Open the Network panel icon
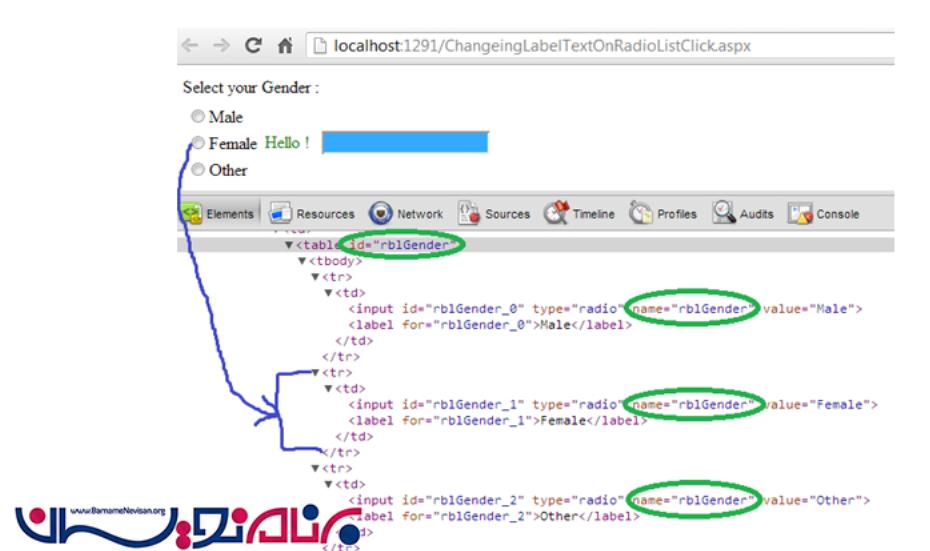930x551 pixels. (380, 213)
